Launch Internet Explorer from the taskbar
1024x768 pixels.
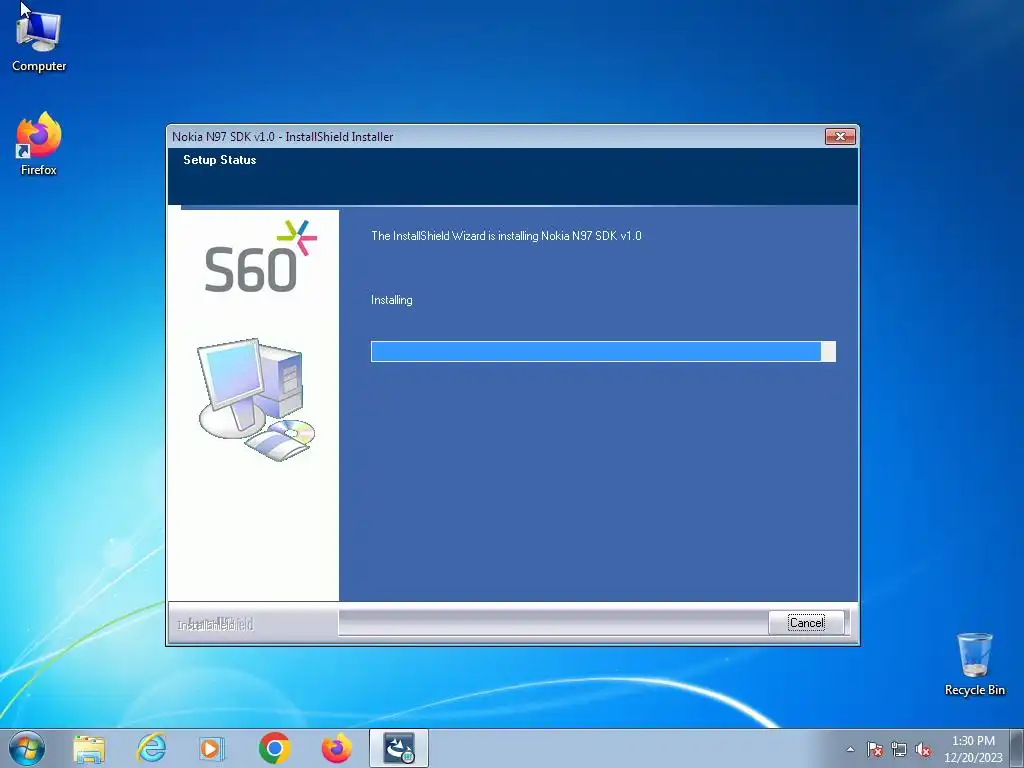tap(151, 748)
